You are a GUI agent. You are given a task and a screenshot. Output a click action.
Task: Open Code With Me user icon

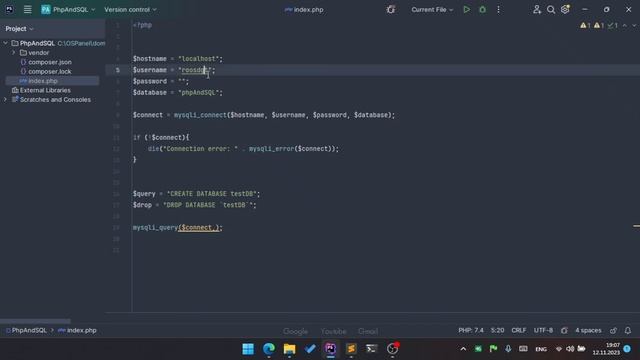pos(537,9)
